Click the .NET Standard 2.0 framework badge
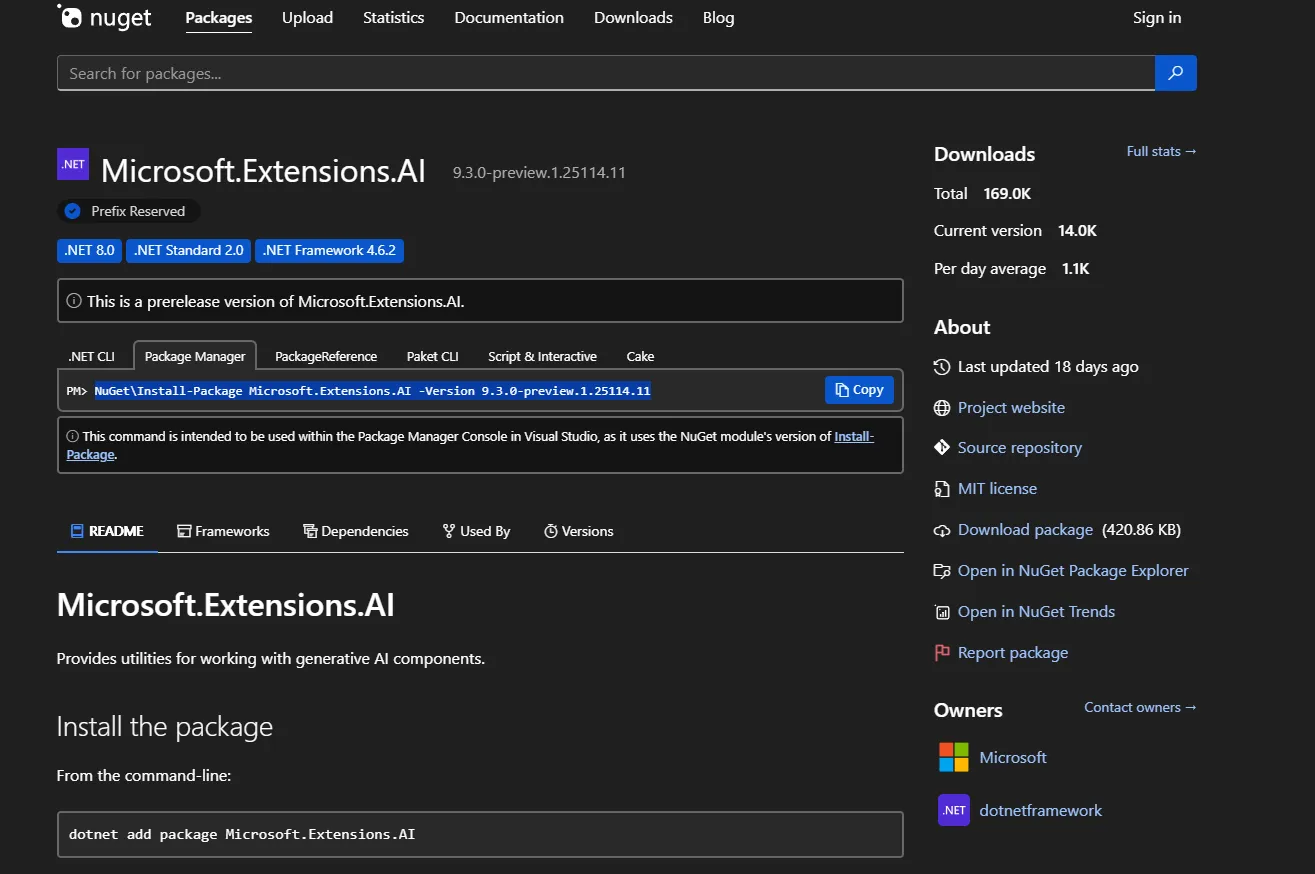Screen dimensions: 1315x874 (189, 250)
